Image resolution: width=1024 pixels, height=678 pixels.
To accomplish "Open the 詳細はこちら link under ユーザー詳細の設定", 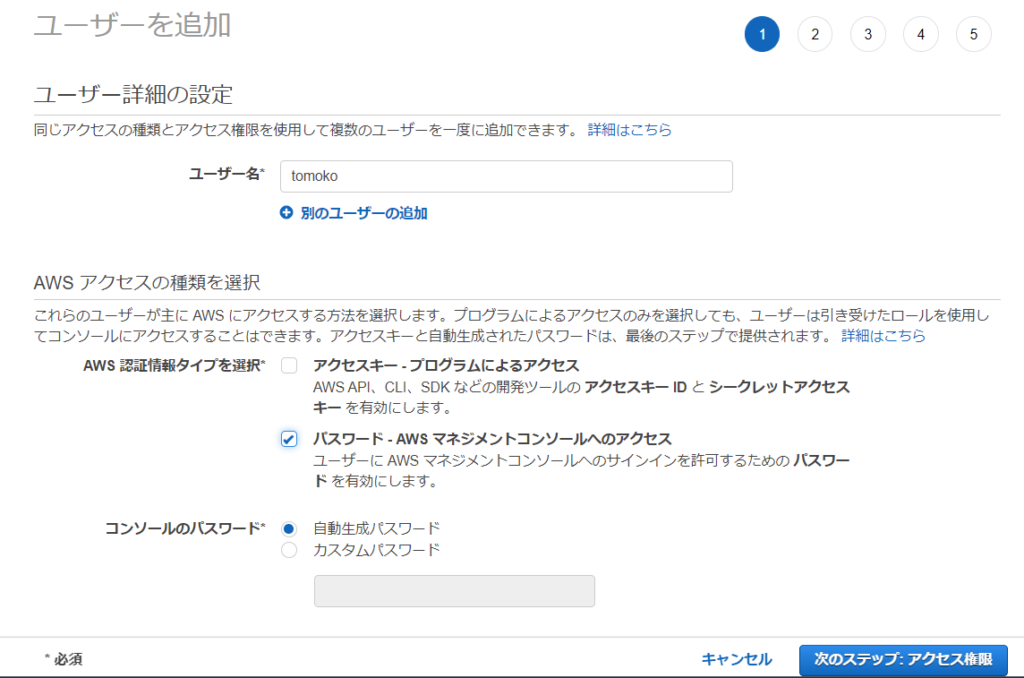I will [629, 130].
